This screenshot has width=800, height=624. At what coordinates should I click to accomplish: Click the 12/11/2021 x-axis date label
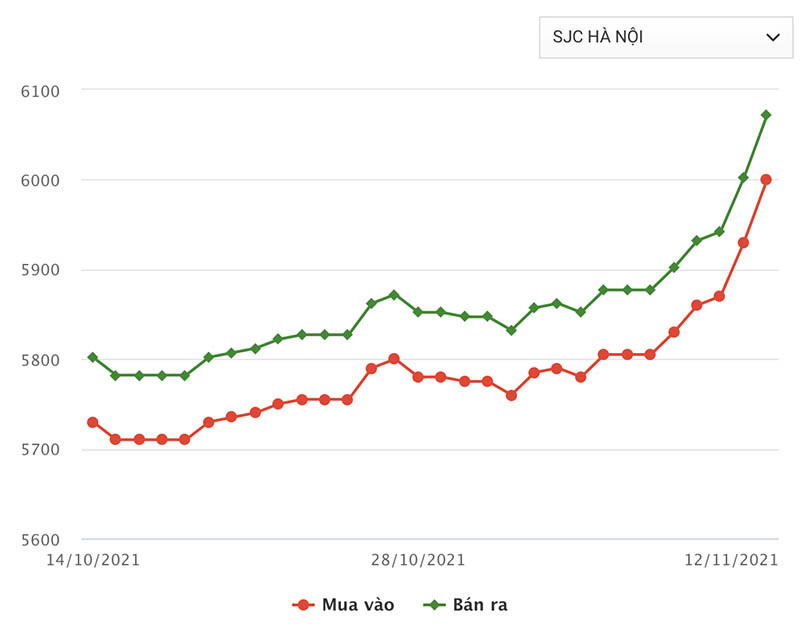731,560
